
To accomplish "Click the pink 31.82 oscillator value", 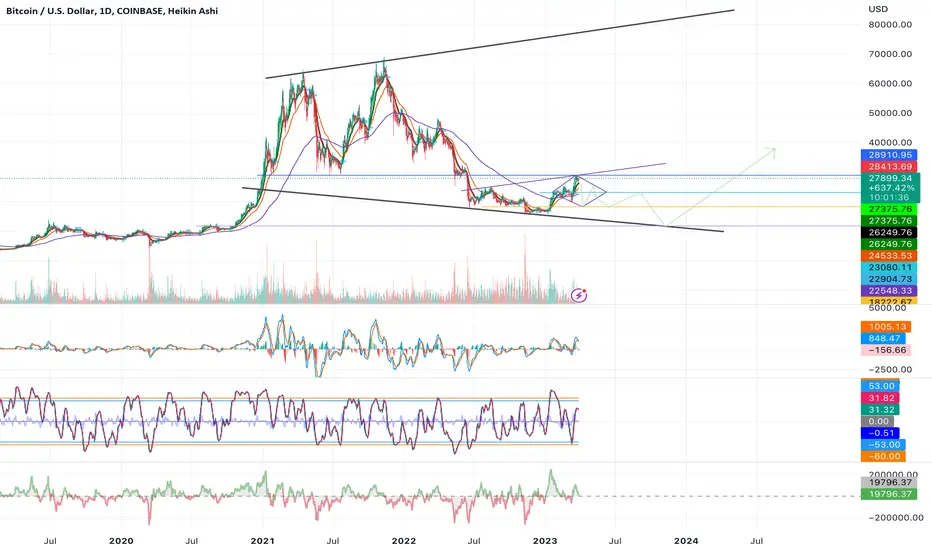I will (880, 398).
